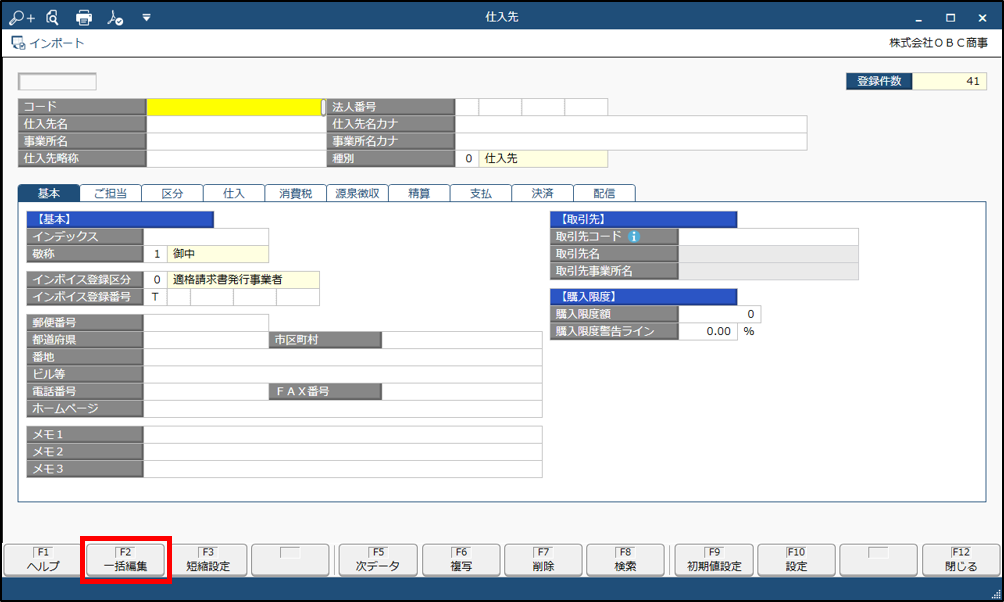
Task: Click the field right of インボイス登録番号 T
Action: (179, 297)
